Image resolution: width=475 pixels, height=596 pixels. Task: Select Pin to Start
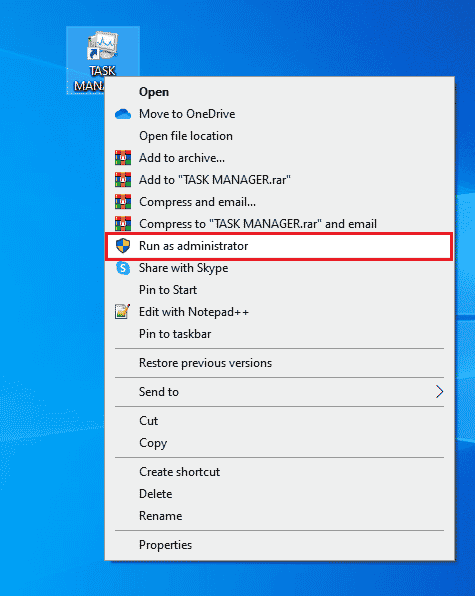pos(280,290)
